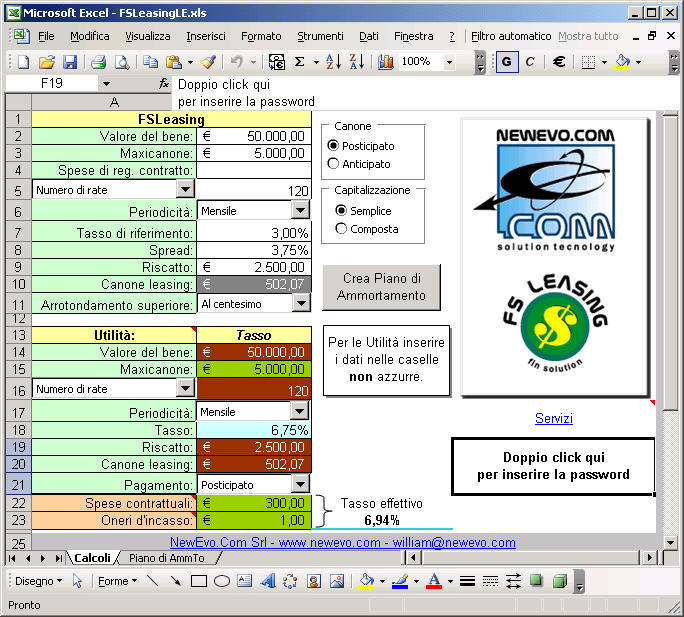Open Print Preview with the magnifier page icon
This screenshot has width=684, height=617.
(122, 62)
